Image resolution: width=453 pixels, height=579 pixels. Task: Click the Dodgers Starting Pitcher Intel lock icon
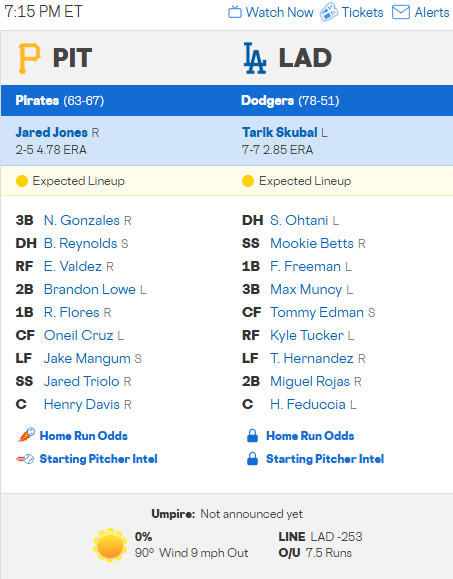[253, 459]
